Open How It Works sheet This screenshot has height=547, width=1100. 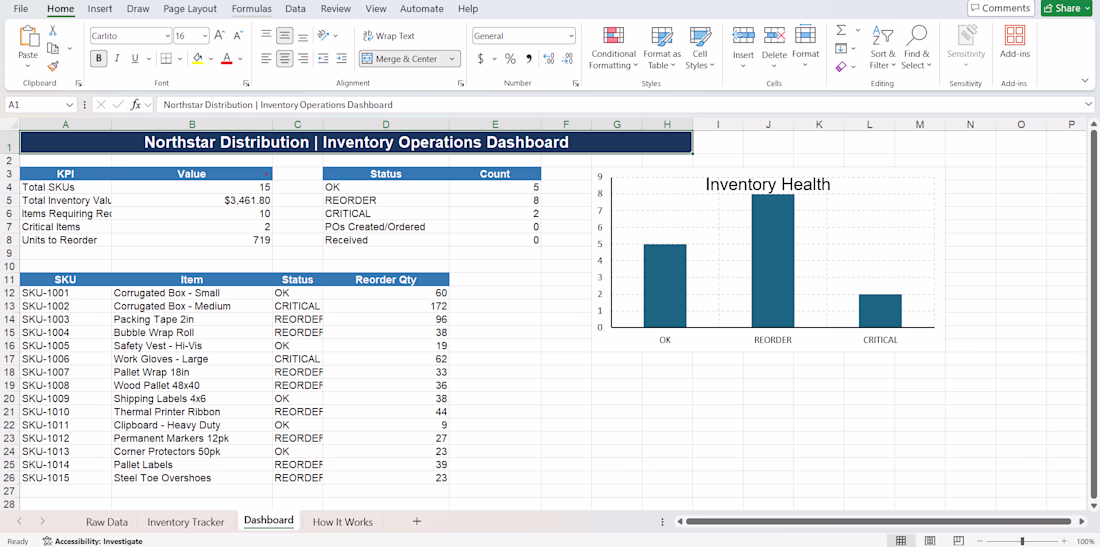[x=342, y=522]
